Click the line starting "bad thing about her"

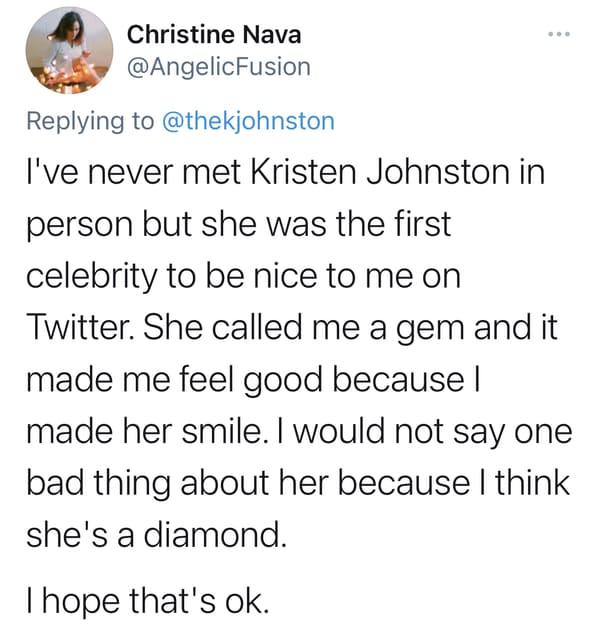pos(298,483)
